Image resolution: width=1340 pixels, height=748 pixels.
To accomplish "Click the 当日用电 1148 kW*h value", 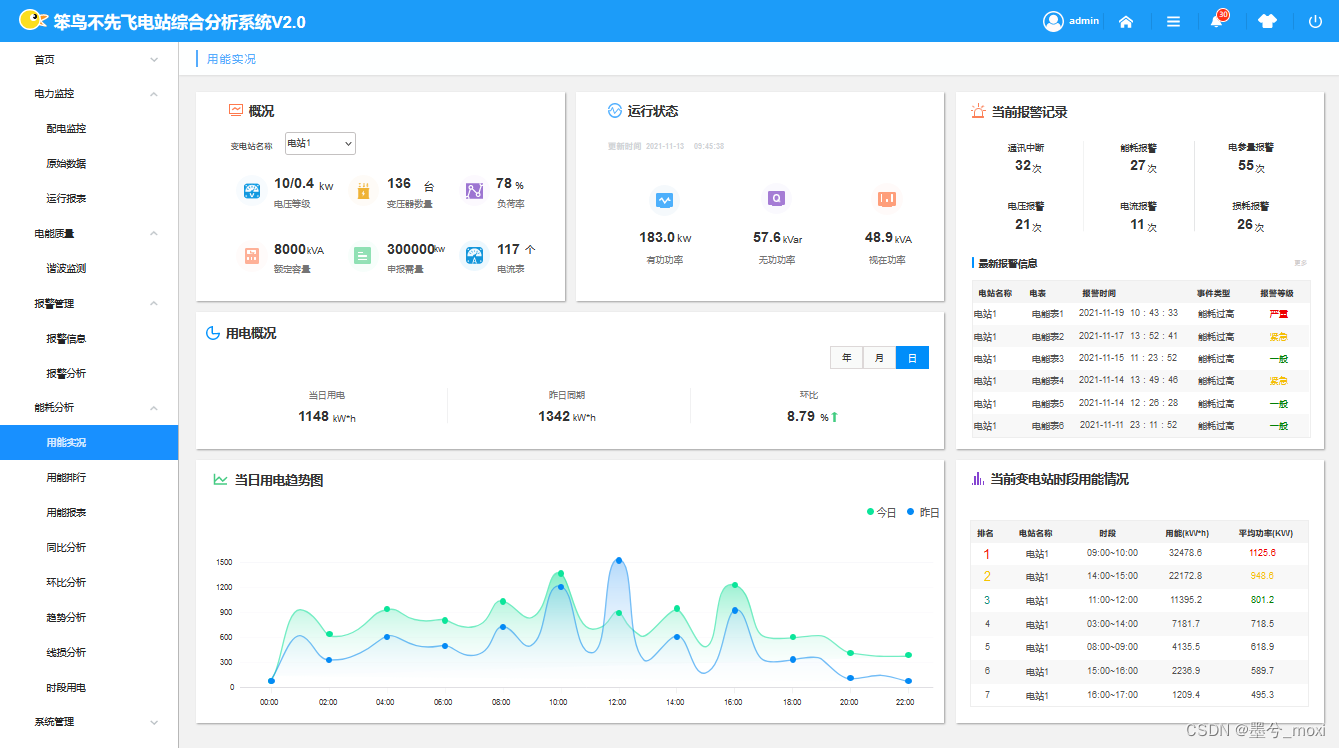I will point(326,417).
